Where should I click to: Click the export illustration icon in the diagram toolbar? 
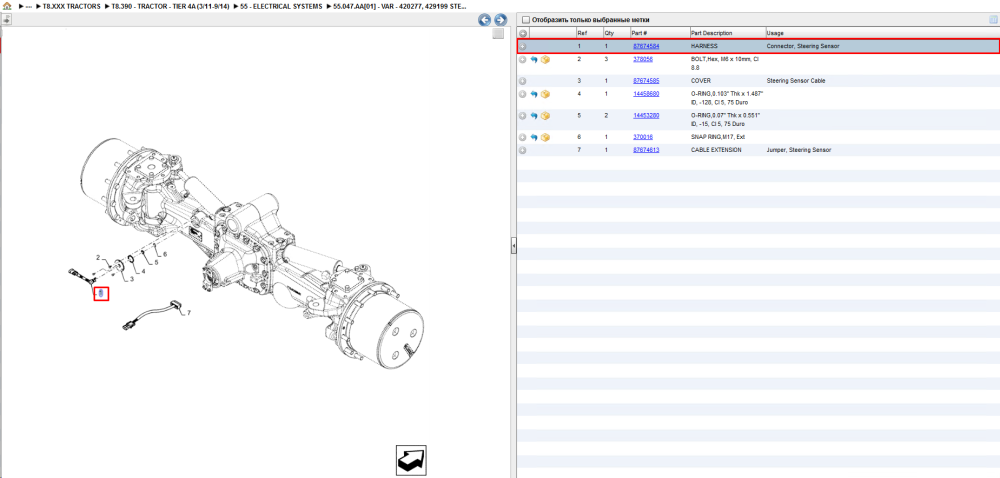[6, 20]
